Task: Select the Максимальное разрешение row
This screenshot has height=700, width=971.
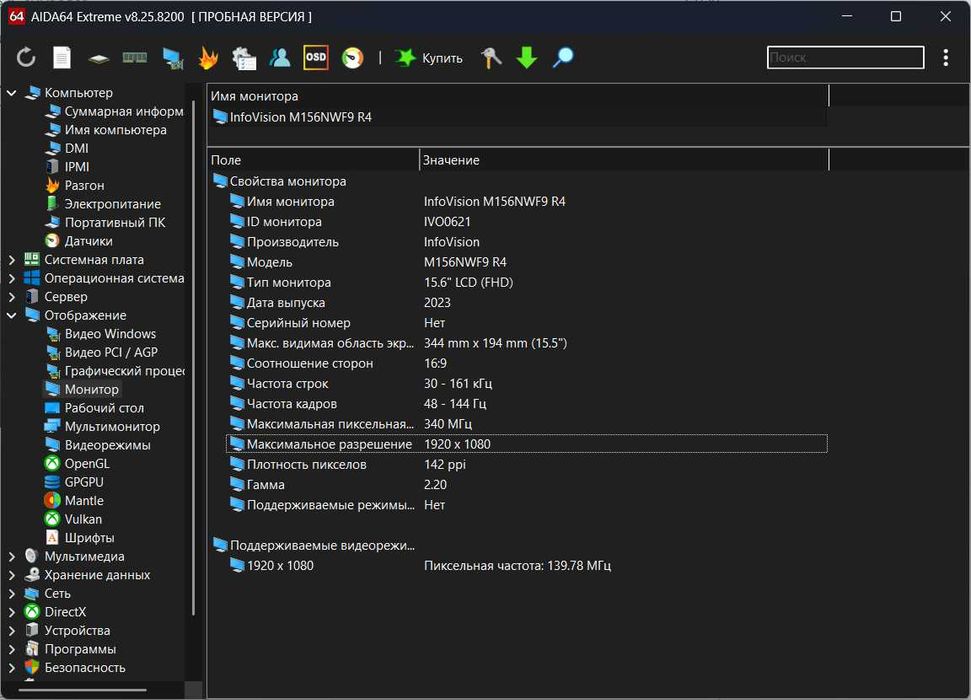Action: coord(527,444)
